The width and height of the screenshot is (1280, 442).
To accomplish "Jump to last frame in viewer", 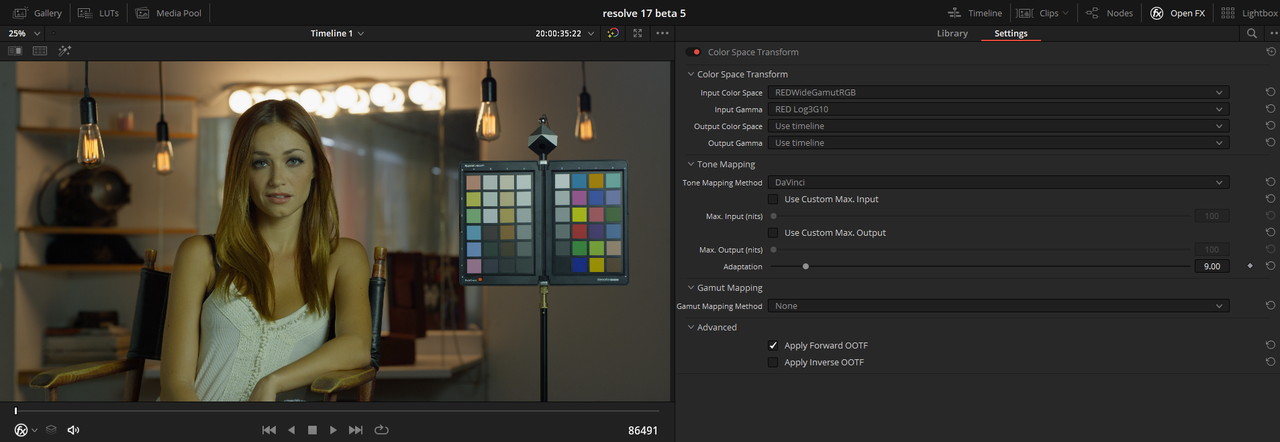I will pyautogui.click(x=356, y=430).
